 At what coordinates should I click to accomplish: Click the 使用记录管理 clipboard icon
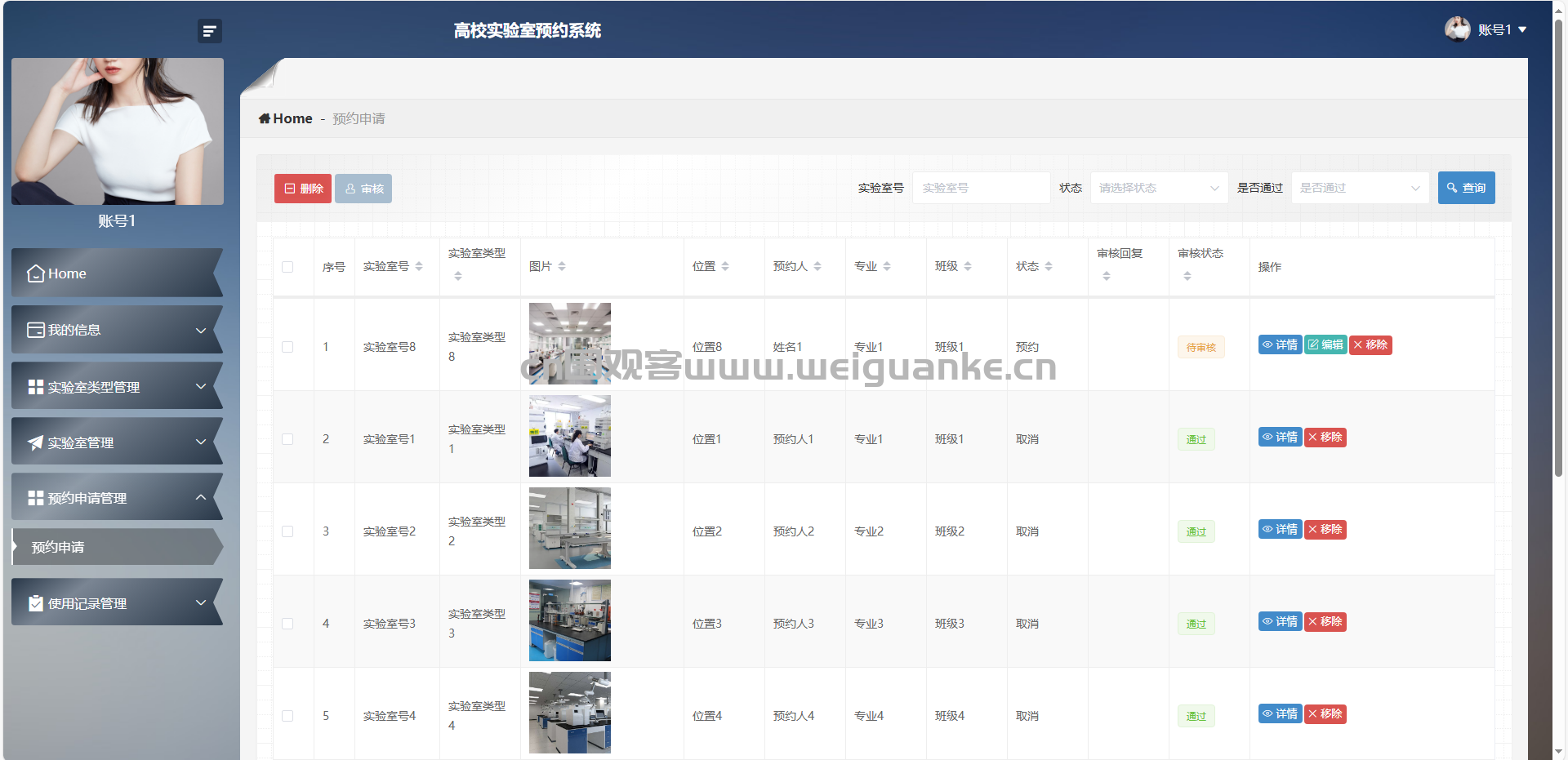tap(36, 603)
